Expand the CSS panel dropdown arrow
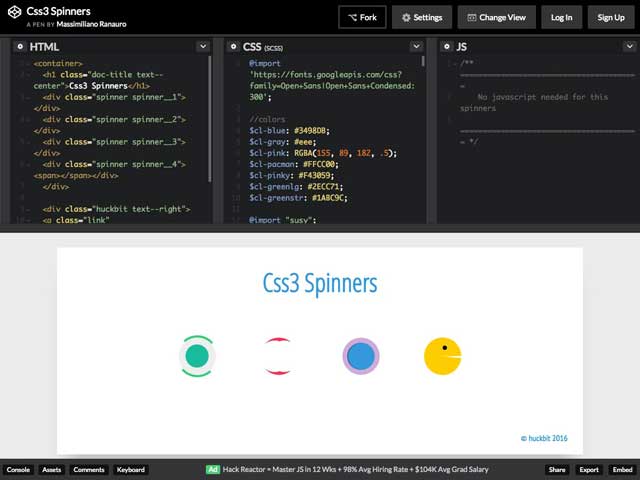Image resolution: width=640 pixels, height=480 pixels. pyautogui.click(x=416, y=47)
